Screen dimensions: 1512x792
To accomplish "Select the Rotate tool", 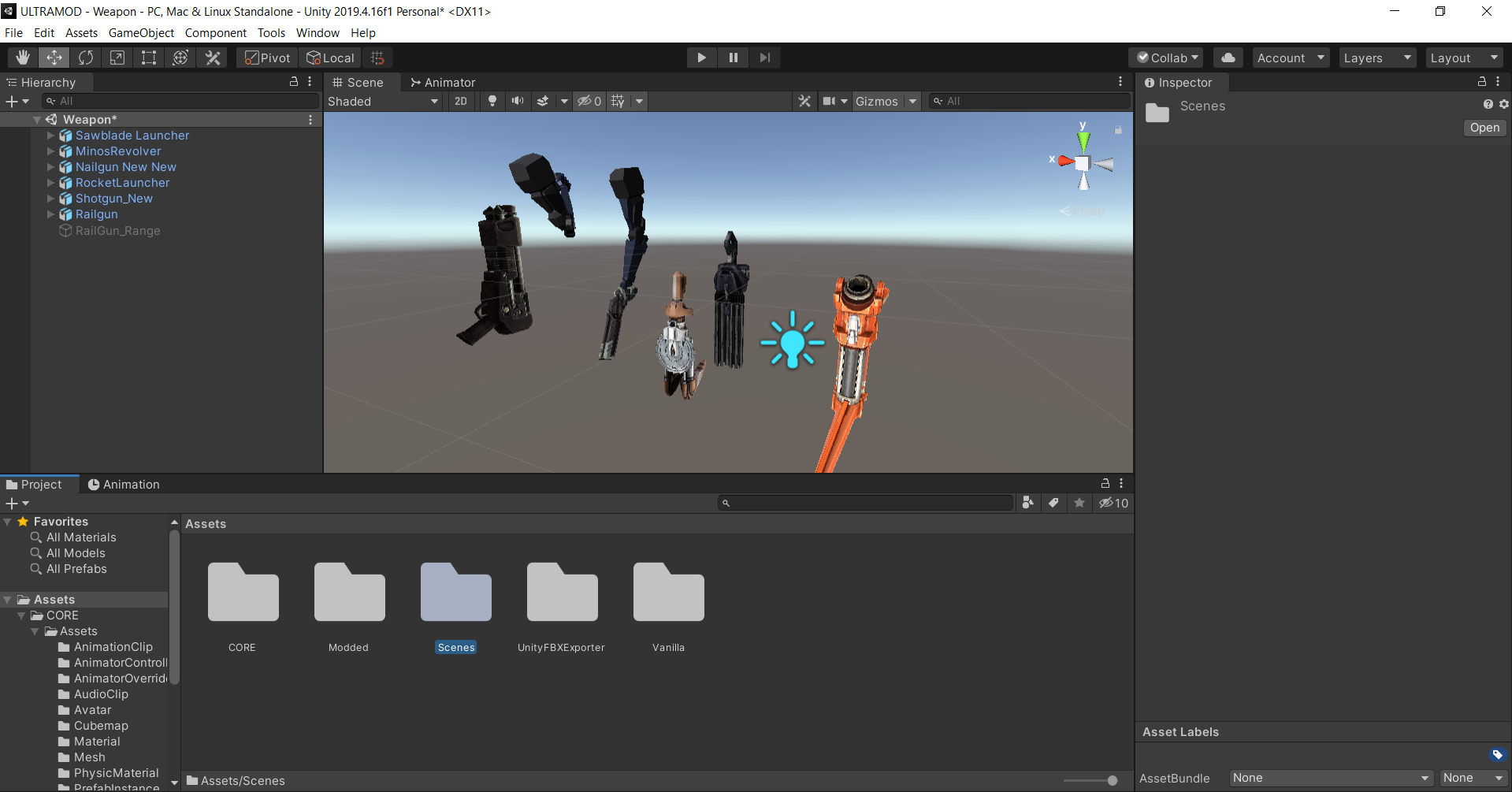I will click(x=86, y=58).
